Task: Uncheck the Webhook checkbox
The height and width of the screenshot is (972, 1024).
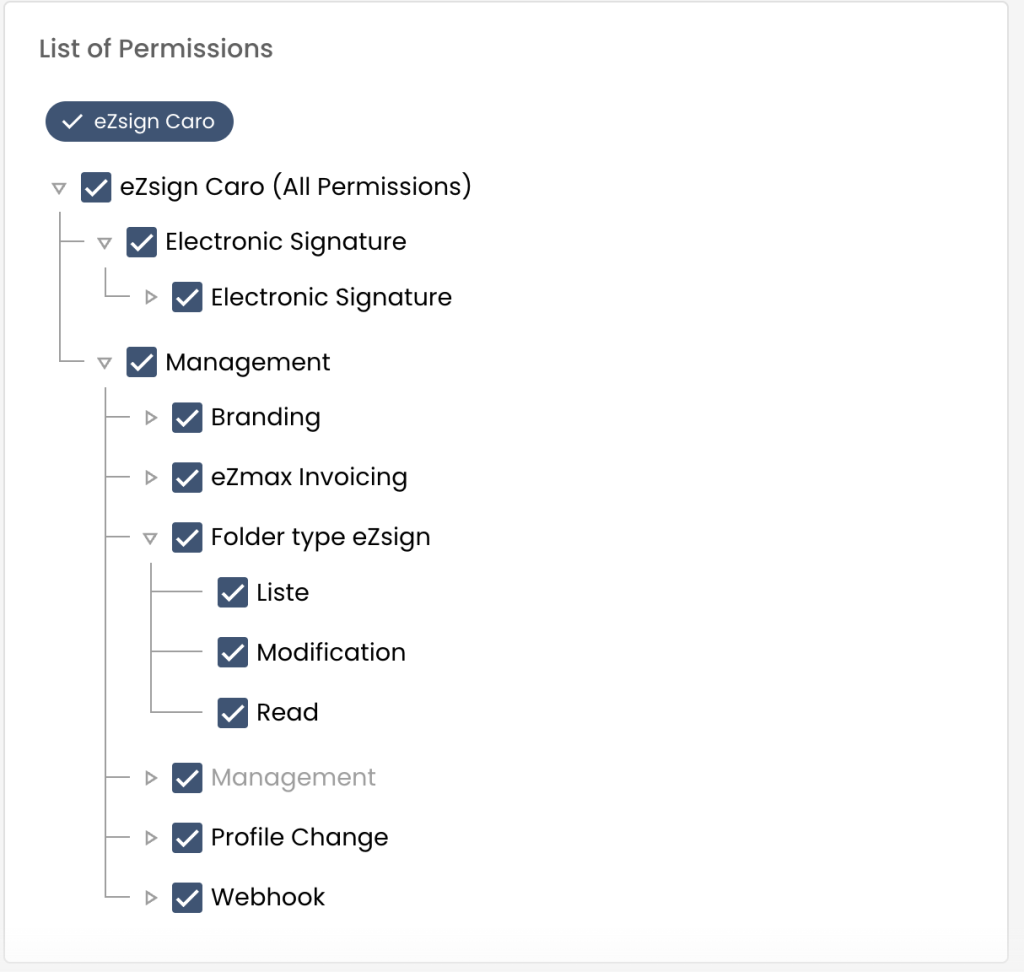Action: pos(187,897)
